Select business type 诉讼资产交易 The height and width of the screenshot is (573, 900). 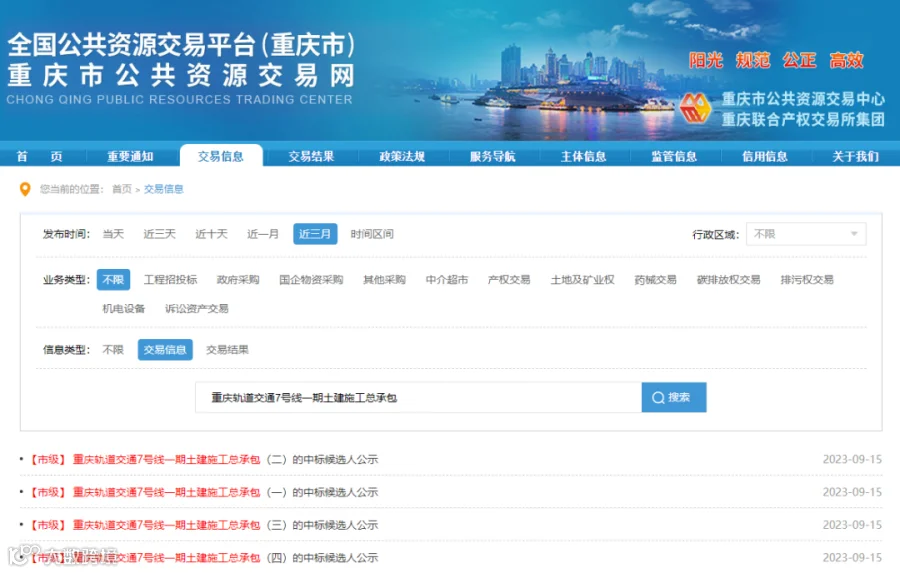197,308
